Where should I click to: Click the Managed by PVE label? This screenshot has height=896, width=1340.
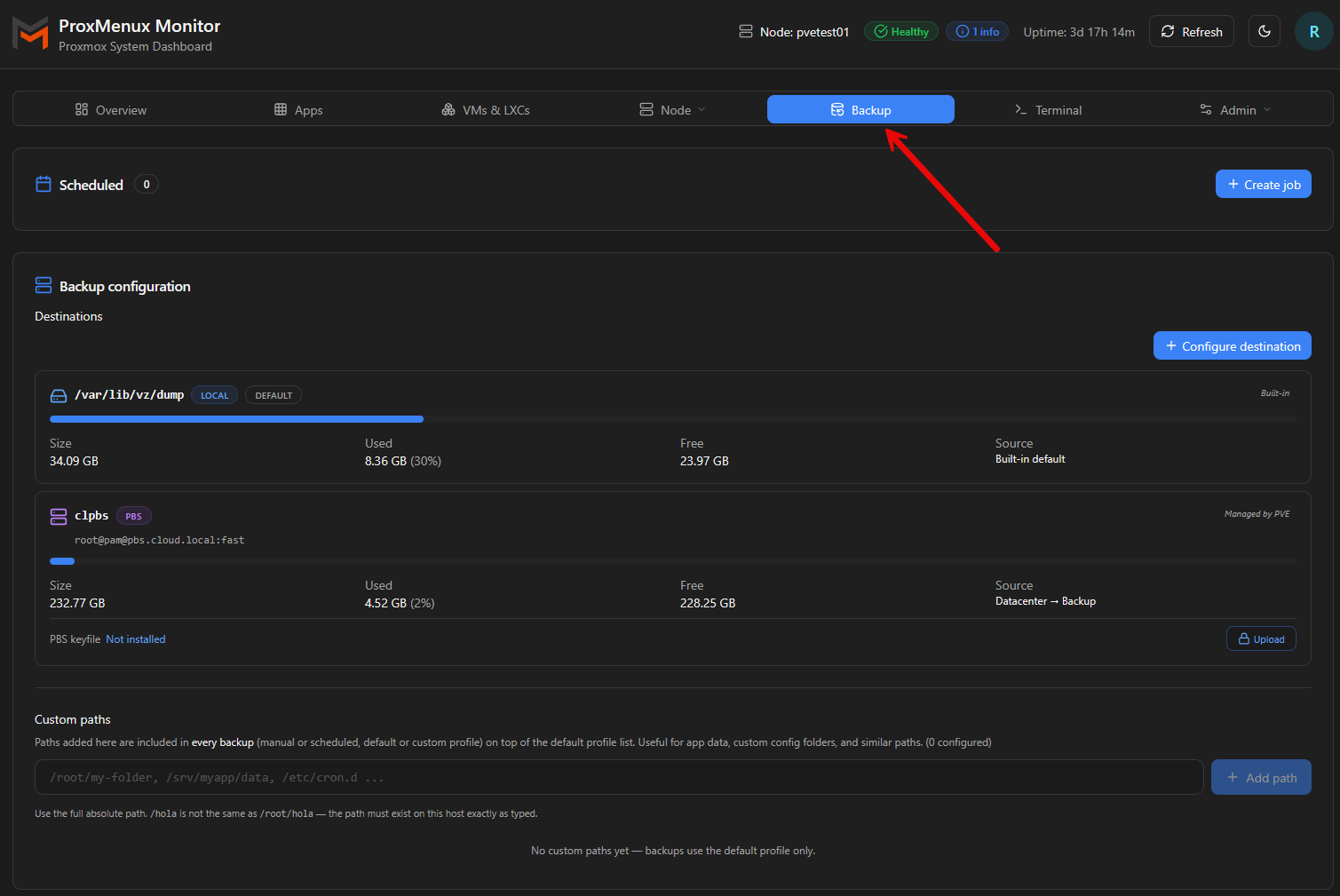click(x=1257, y=514)
